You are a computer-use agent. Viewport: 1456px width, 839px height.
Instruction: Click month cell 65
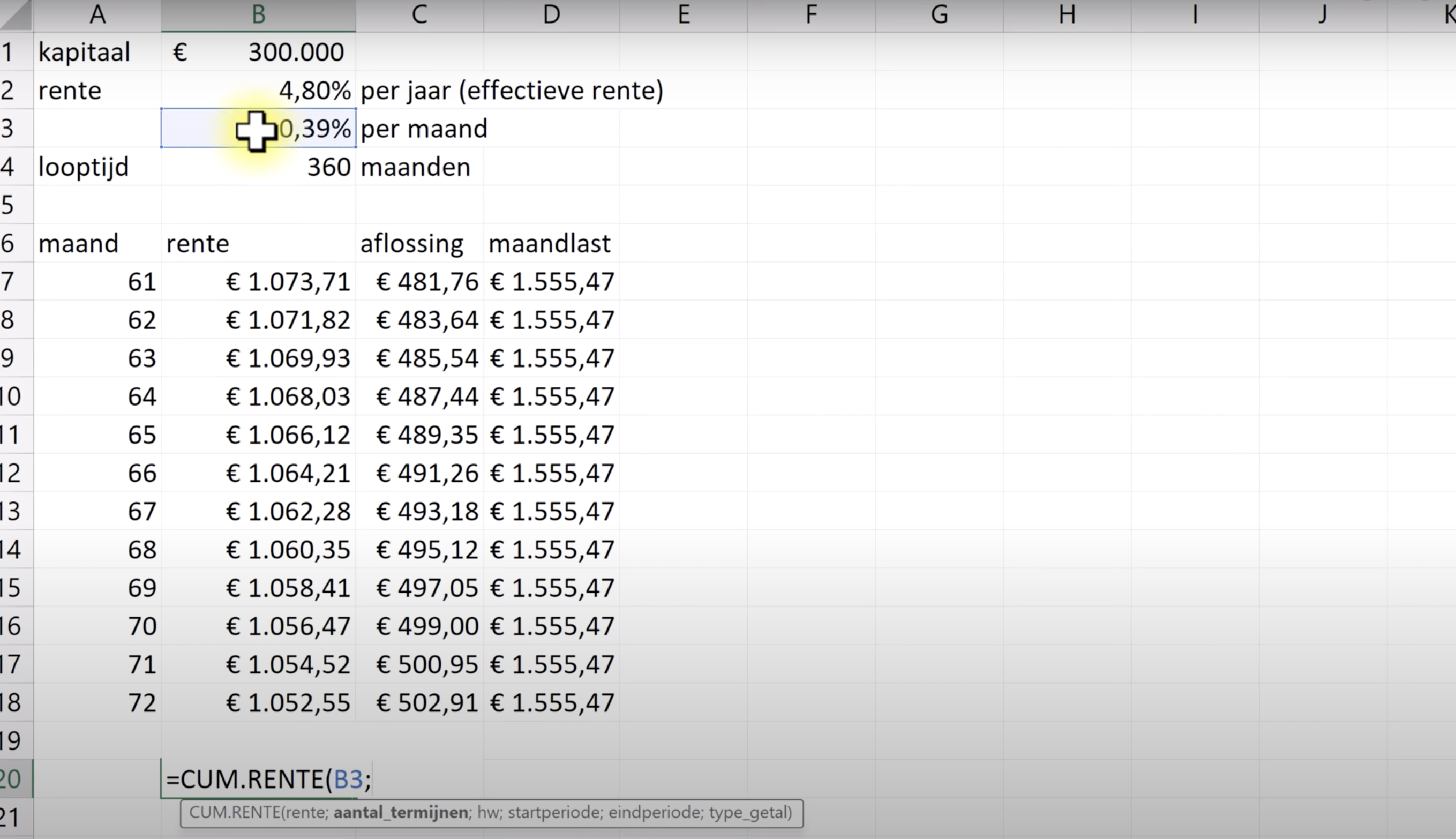tap(97, 434)
